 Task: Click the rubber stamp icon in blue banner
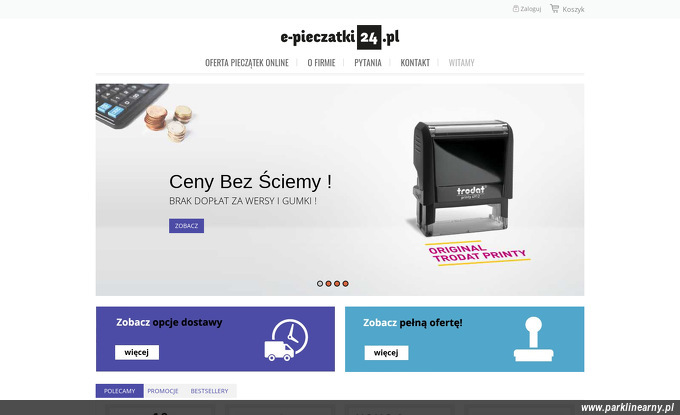coord(533,339)
